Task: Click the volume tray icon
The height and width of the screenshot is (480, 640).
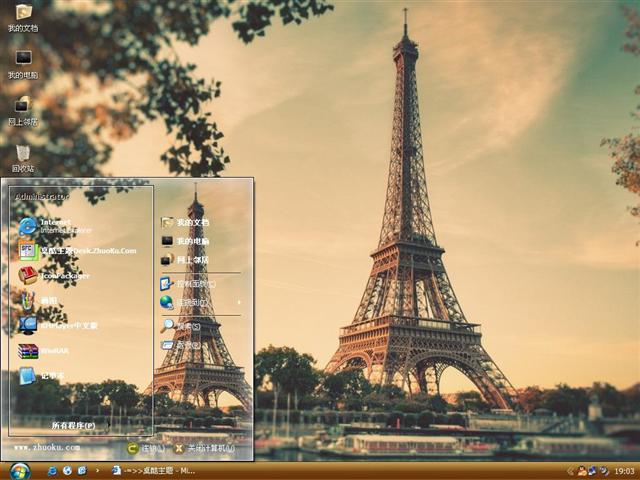Action: [604, 471]
